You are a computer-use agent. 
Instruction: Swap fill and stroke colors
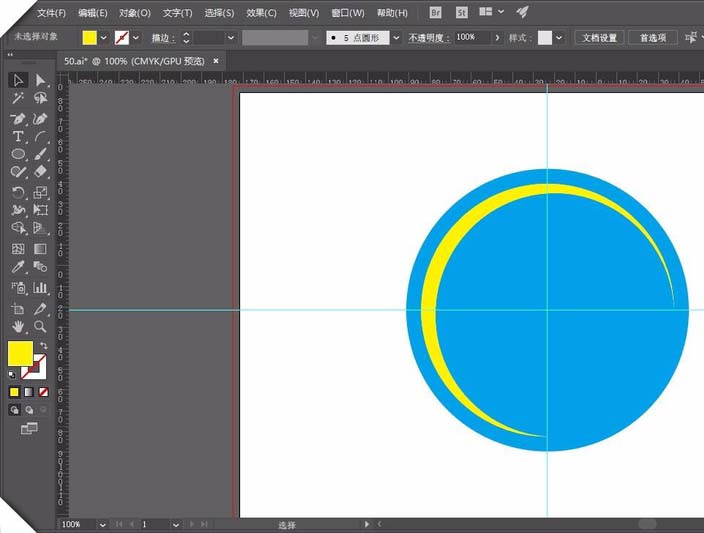44,345
